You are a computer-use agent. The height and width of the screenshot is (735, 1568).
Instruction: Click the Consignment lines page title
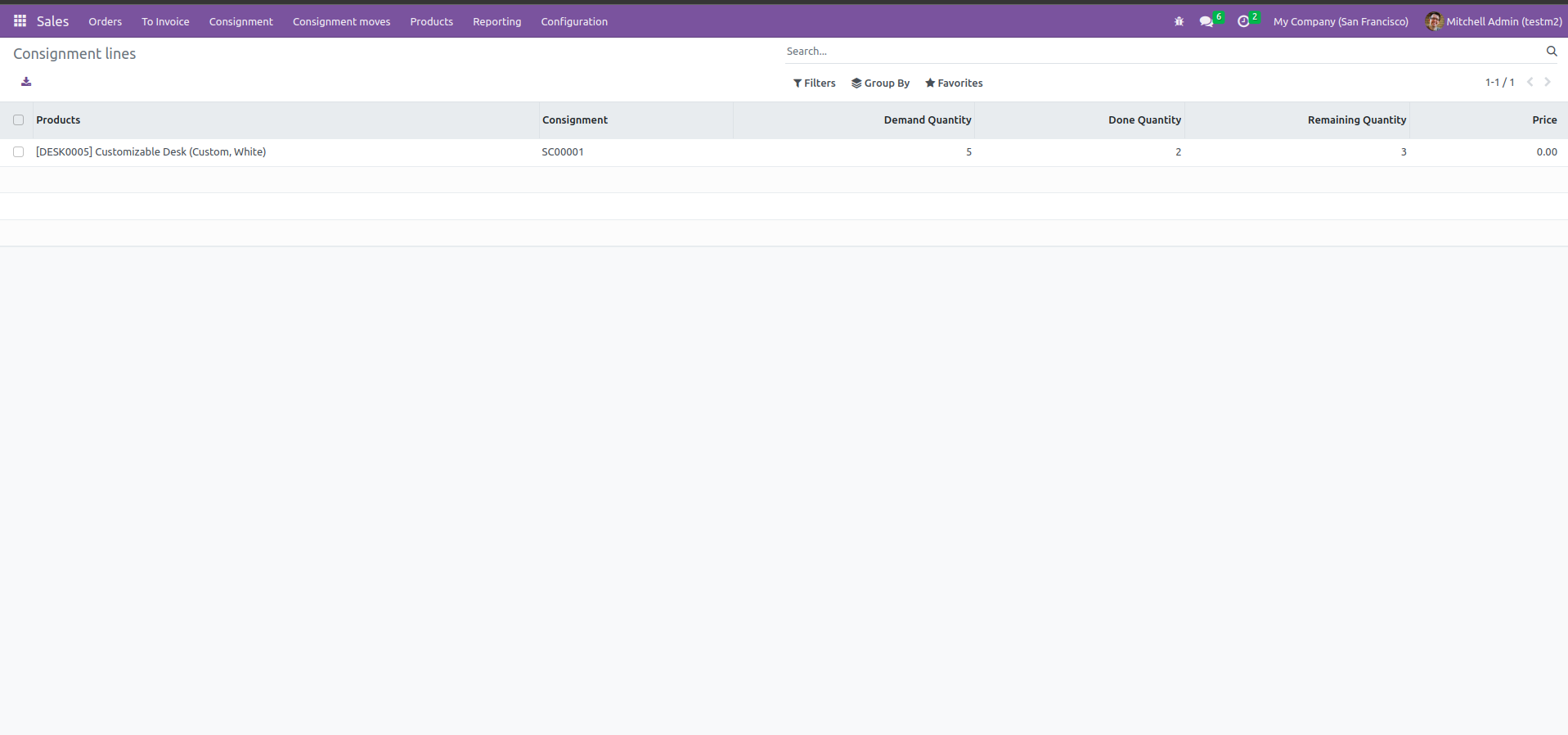point(74,54)
